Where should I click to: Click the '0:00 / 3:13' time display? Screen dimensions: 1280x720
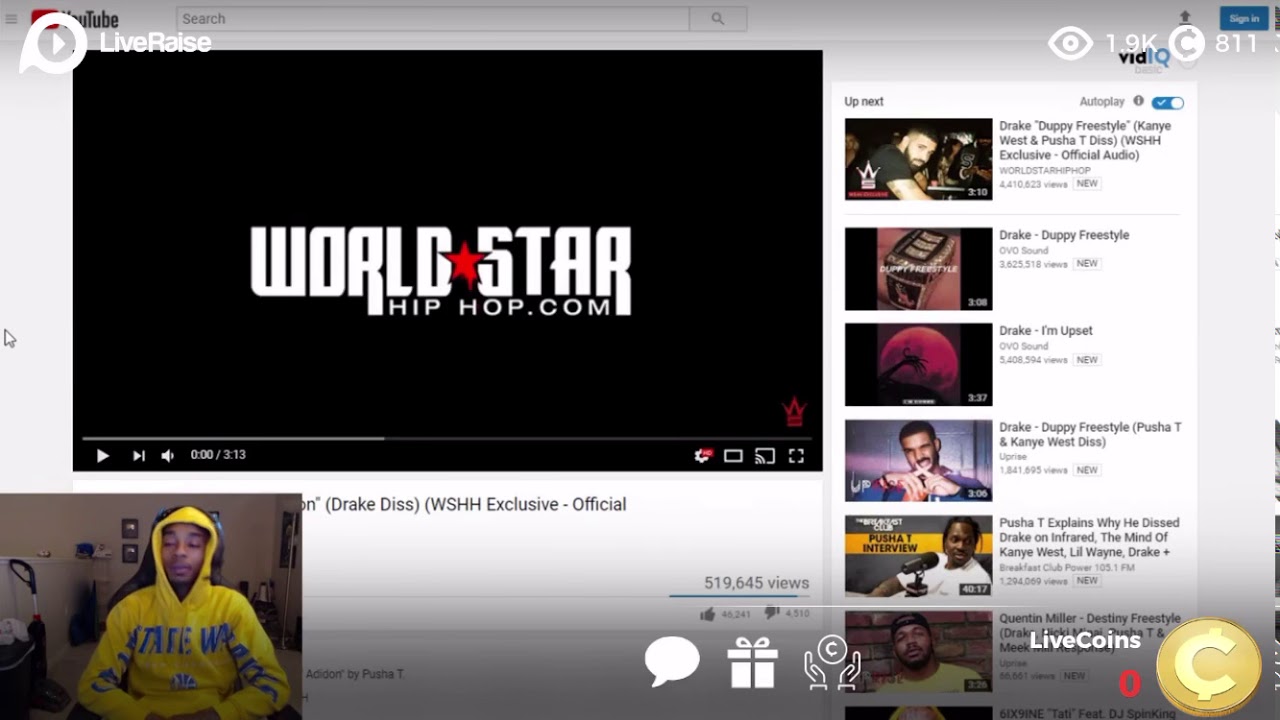click(x=218, y=455)
